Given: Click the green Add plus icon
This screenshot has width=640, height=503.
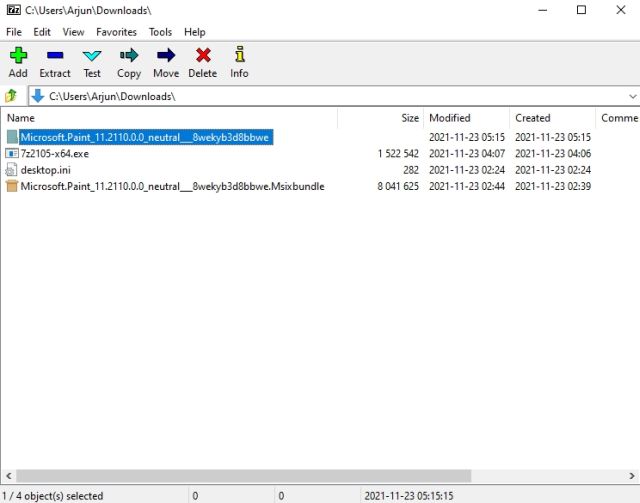Looking at the screenshot, I should click(x=18, y=56).
